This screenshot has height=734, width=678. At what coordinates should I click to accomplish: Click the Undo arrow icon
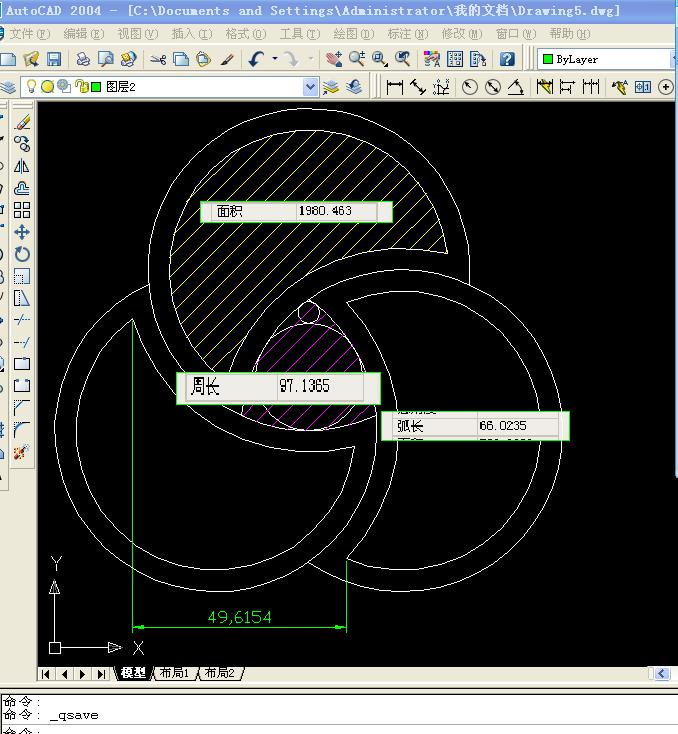pyautogui.click(x=256, y=59)
